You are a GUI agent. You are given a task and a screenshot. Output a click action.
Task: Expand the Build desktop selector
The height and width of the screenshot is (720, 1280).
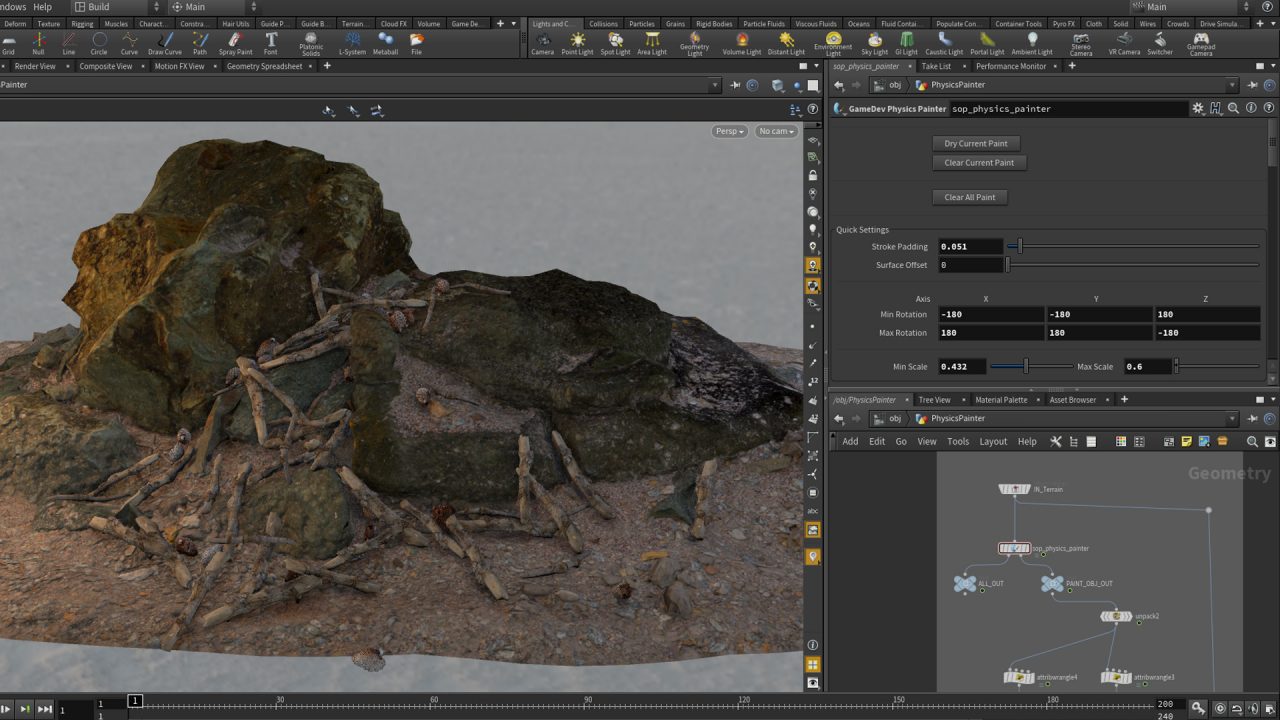tap(120, 7)
